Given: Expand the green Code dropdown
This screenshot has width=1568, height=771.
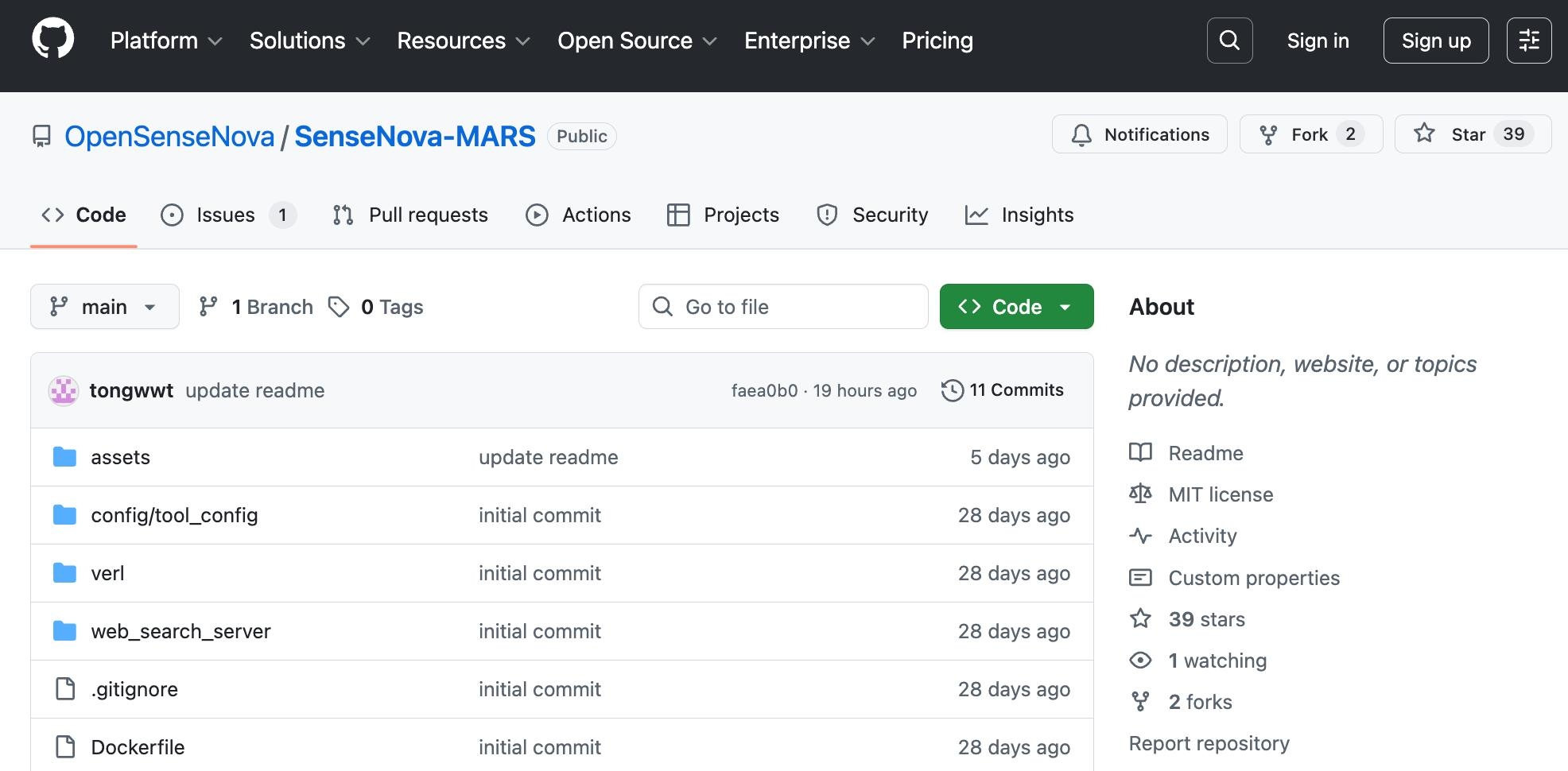Looking at the screenshot, I should [x=1016, y=307].
